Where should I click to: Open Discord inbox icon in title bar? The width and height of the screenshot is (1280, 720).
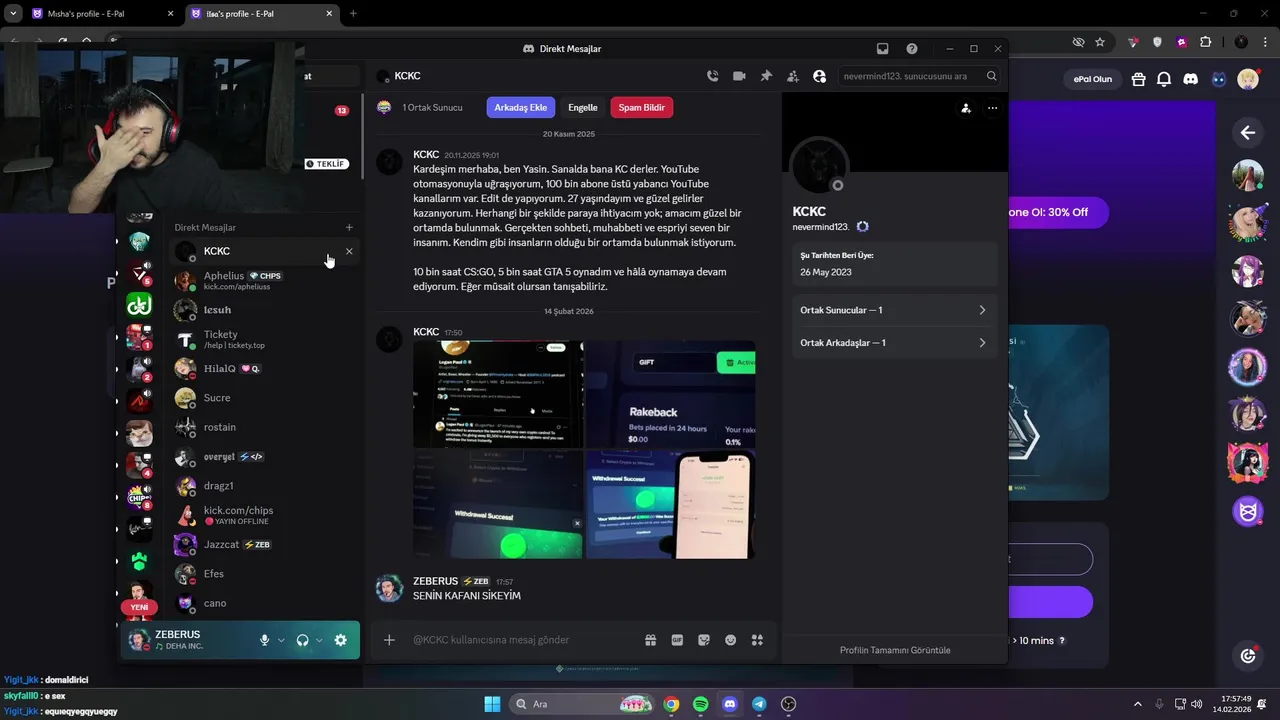coord(882,48)
